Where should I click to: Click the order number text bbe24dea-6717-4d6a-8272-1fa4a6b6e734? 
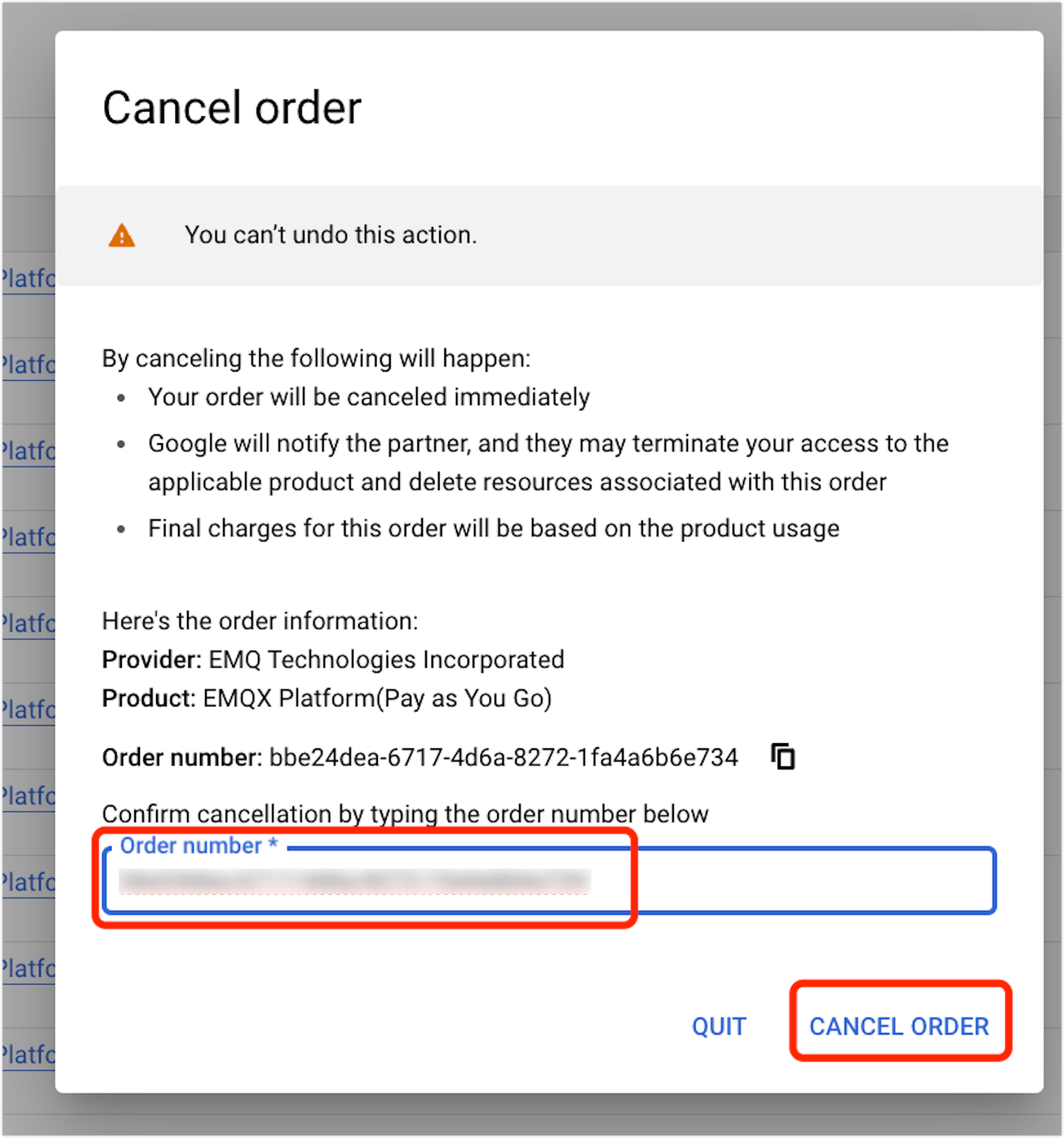pyautogui.click(x=503, y=757)
